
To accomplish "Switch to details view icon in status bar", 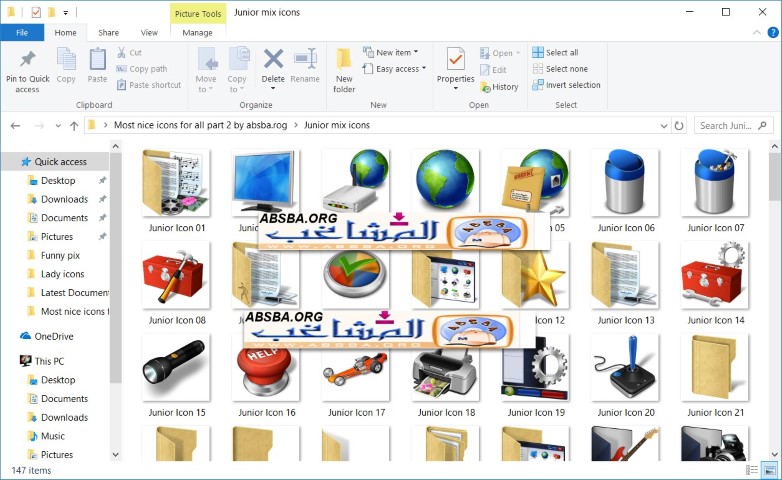I will (752, 470).
